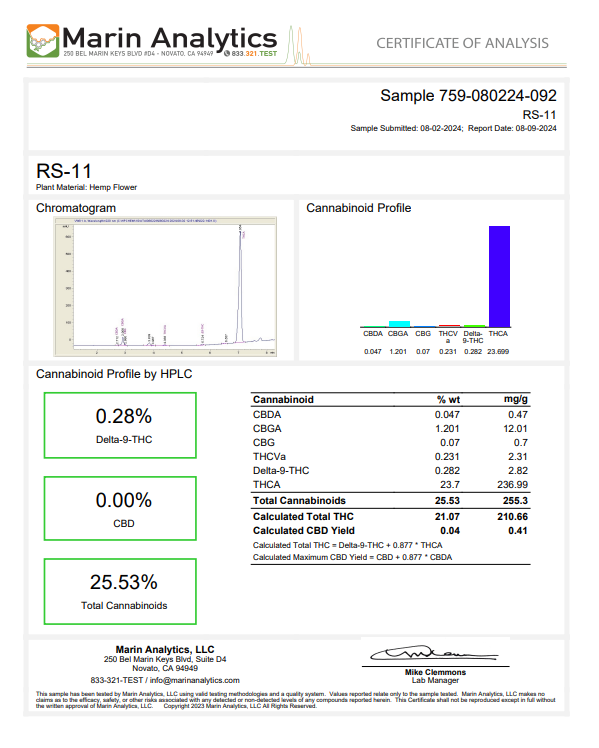Screen dimensions: 599x748
Task: Click the 'Calculated CBD Yield' row label
Action: tap(304, 530)
